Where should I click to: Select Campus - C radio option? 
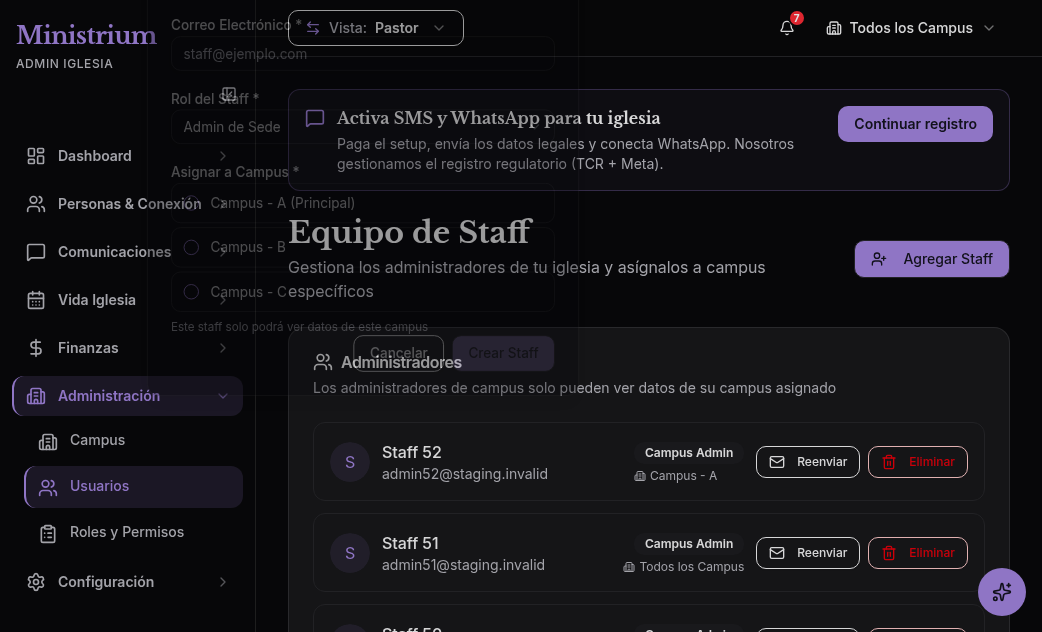[191, 292]
